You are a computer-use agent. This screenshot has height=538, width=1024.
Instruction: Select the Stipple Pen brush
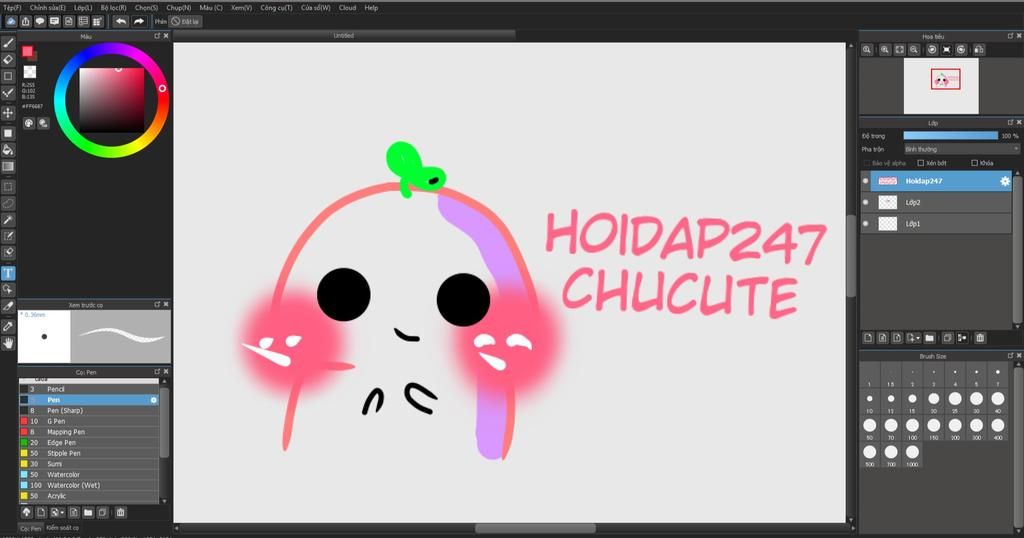click(89, 453)
